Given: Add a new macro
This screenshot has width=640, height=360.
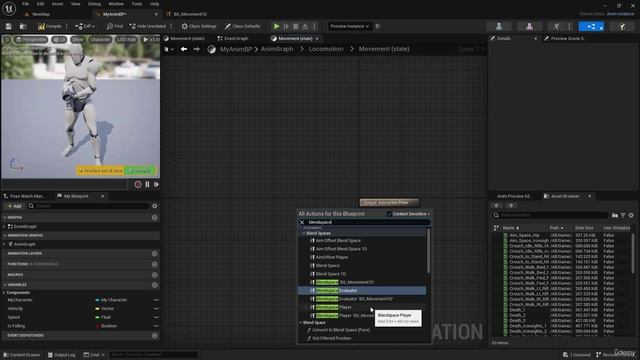Looking at the screenshot, I should [x=155, y=275].
